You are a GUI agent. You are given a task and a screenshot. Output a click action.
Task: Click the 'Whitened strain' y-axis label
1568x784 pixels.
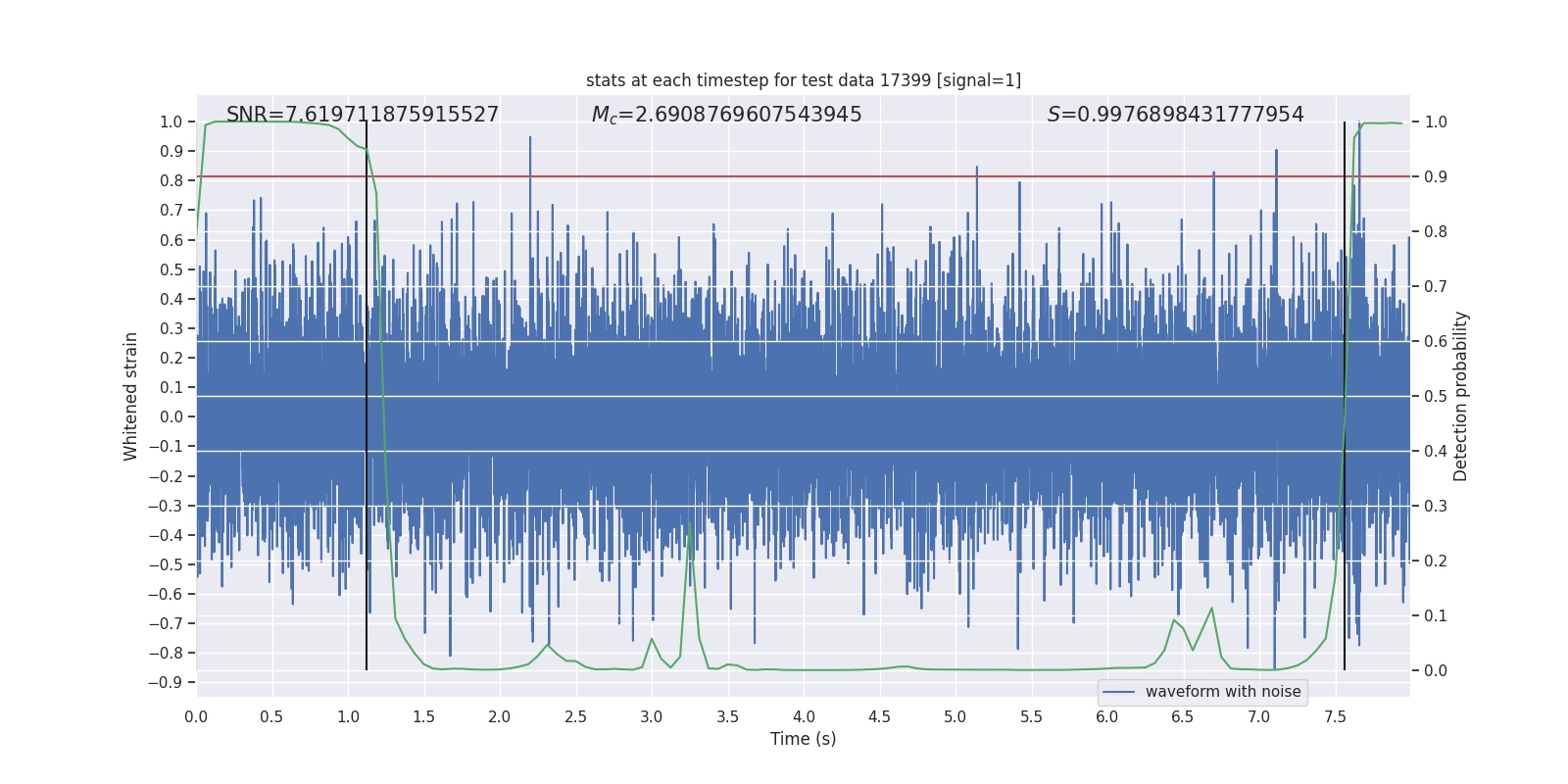pos(130,396)
